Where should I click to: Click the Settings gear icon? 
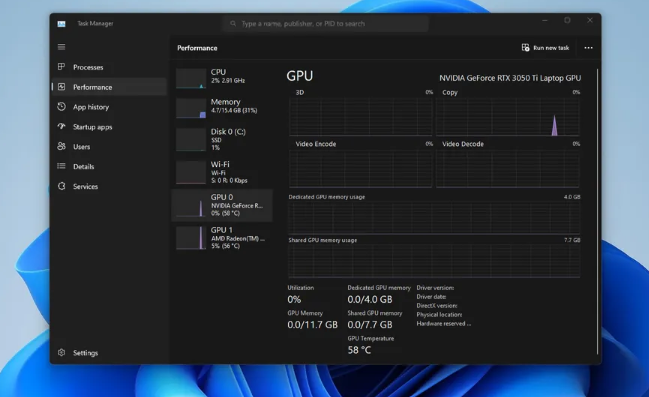(61, 352)
